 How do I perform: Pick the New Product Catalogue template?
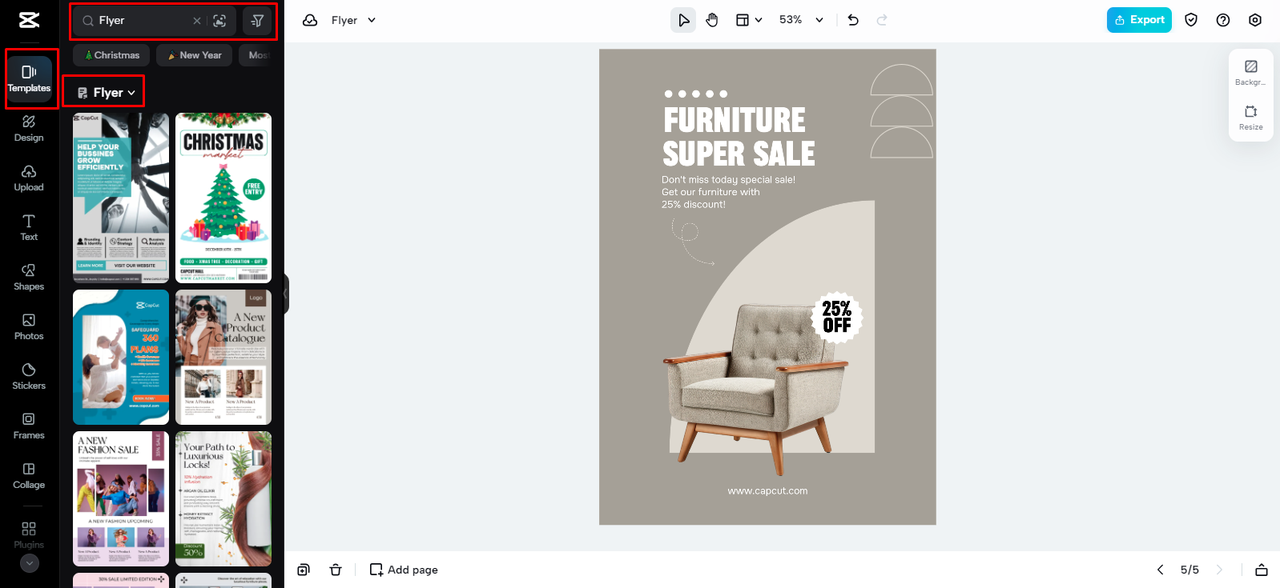tap(223, 357)
